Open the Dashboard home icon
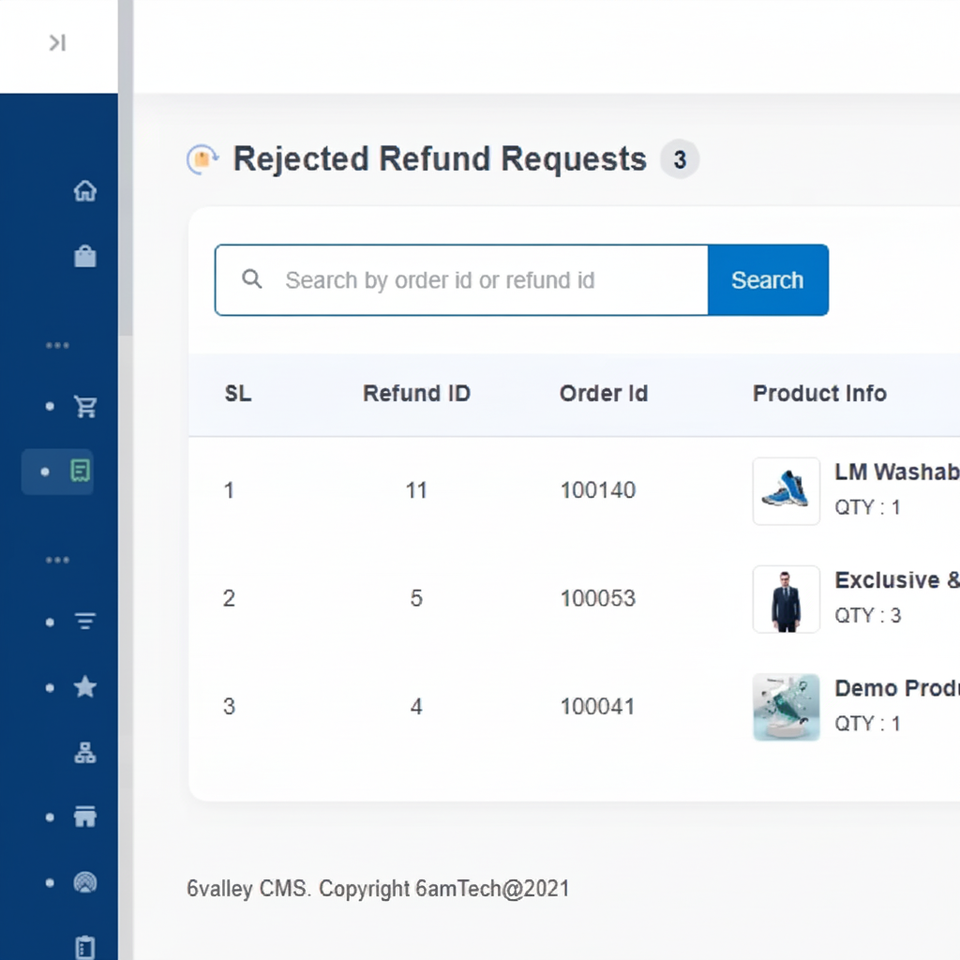960x960 pixels. tap(85, 190)
